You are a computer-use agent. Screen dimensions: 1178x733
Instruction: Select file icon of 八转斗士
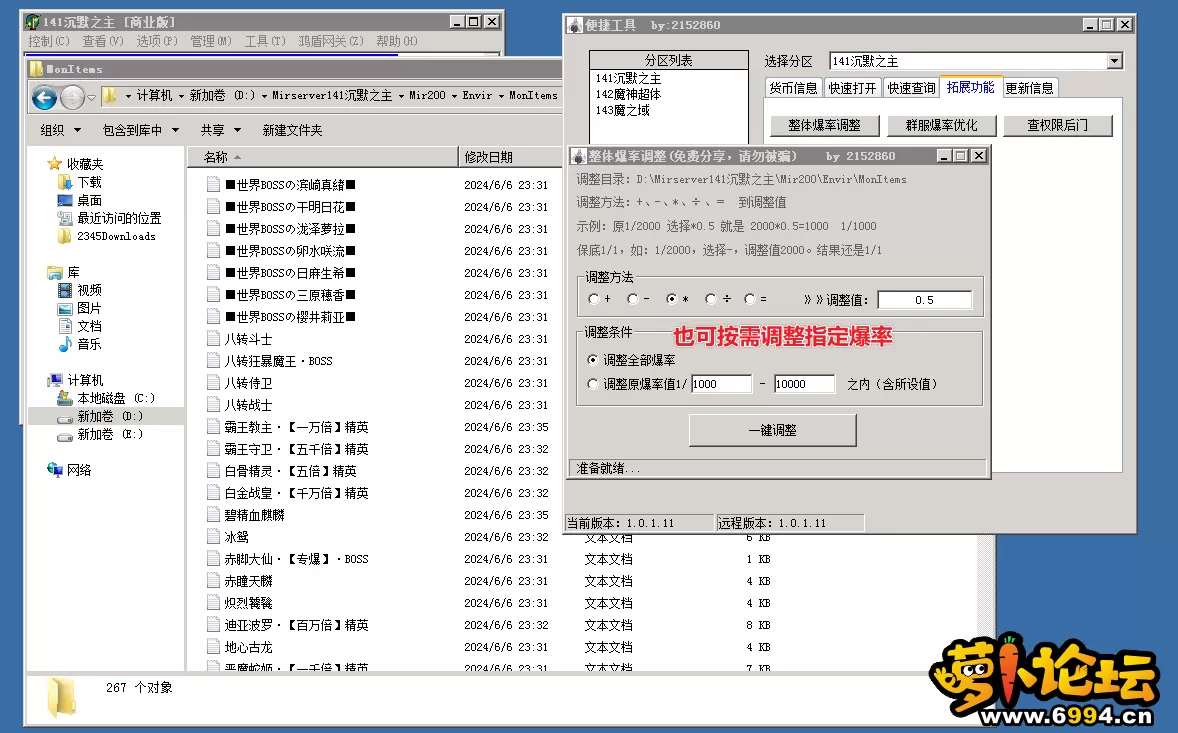tap(213, 339)
